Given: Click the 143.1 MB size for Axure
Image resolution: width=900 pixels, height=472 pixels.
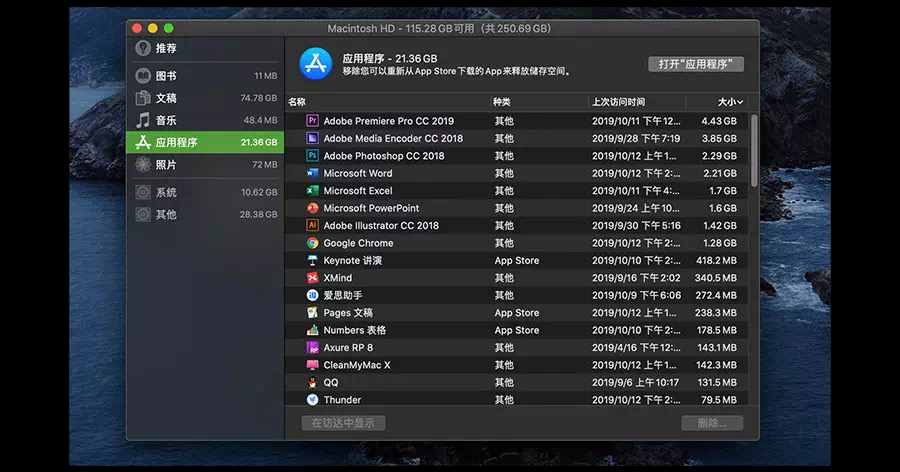Looking at the screenshot, I should (716, 347).
